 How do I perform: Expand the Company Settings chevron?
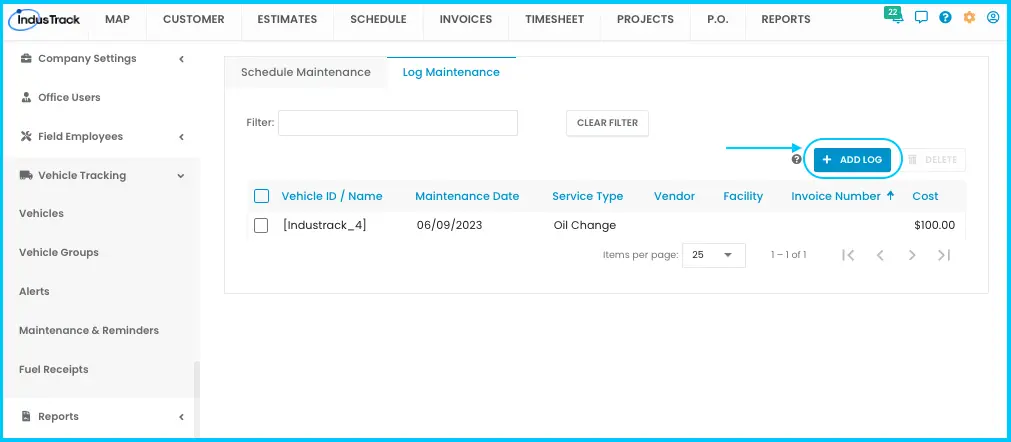(182, 59)
